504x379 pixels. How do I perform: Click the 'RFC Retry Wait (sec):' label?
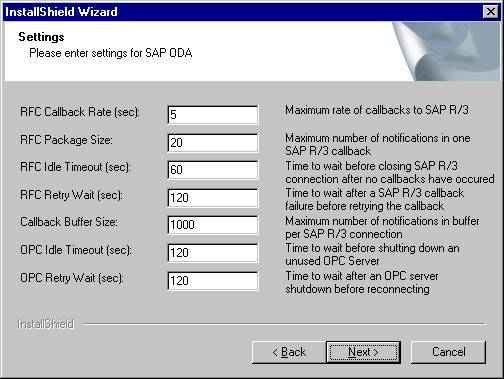pyautogui.click(x=71, y=195)
